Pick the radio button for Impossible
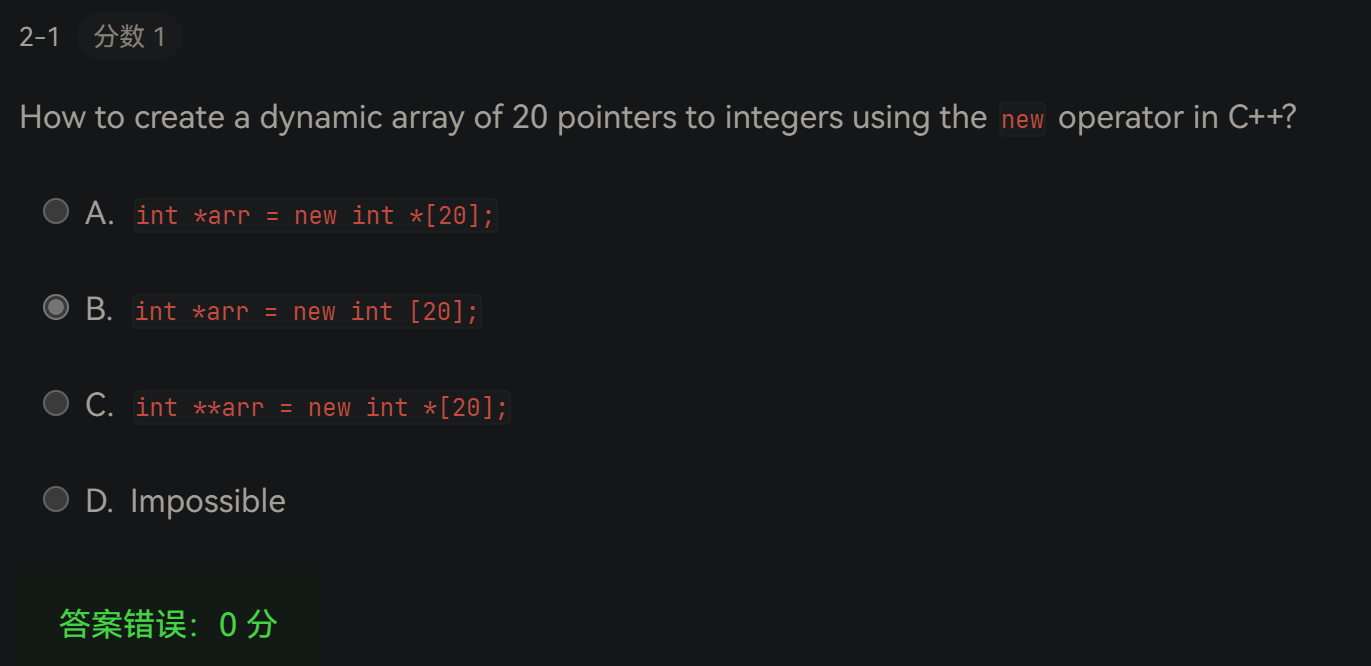 tap(56, 499)
